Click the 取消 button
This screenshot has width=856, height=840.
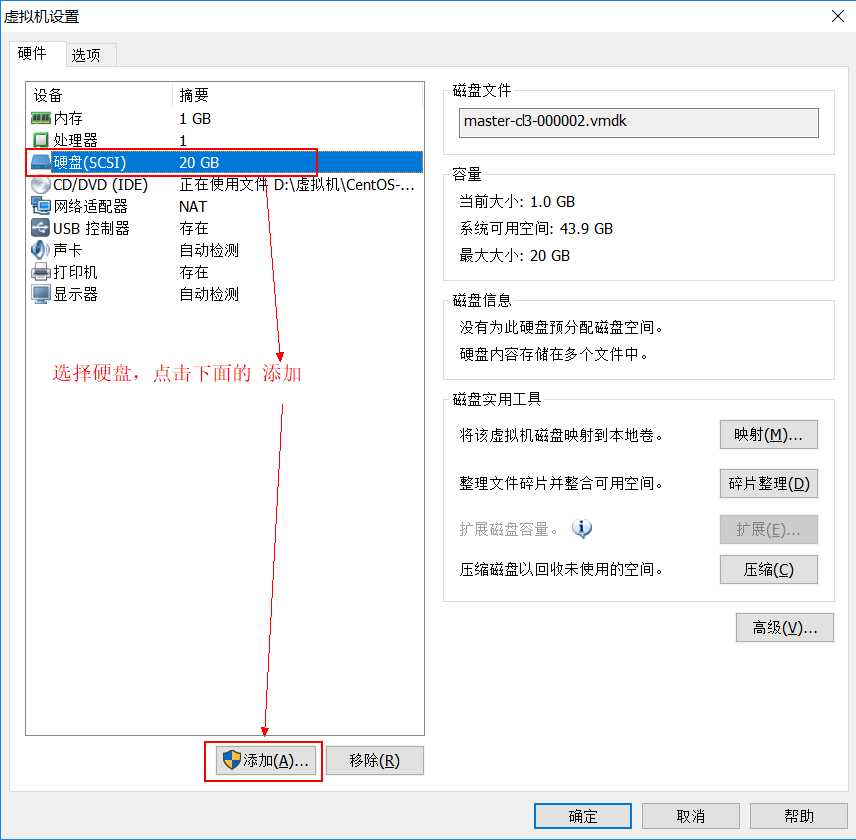point(691,816)
